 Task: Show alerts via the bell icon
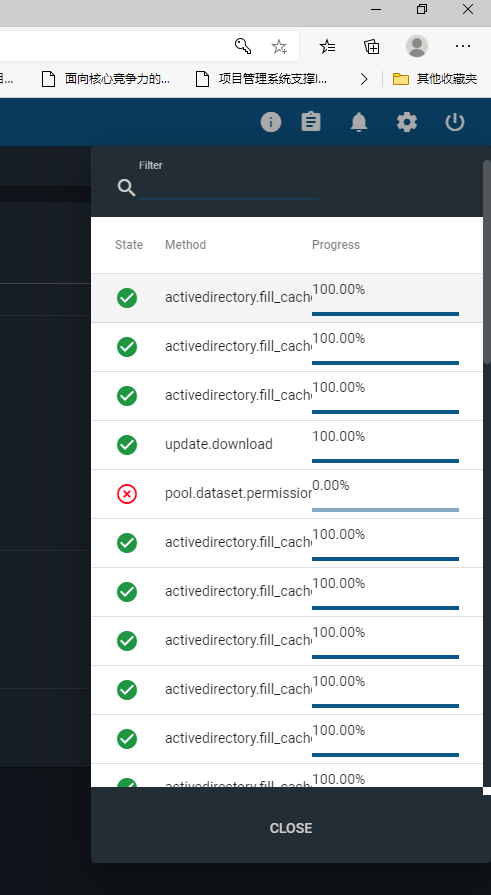(359, 122)
